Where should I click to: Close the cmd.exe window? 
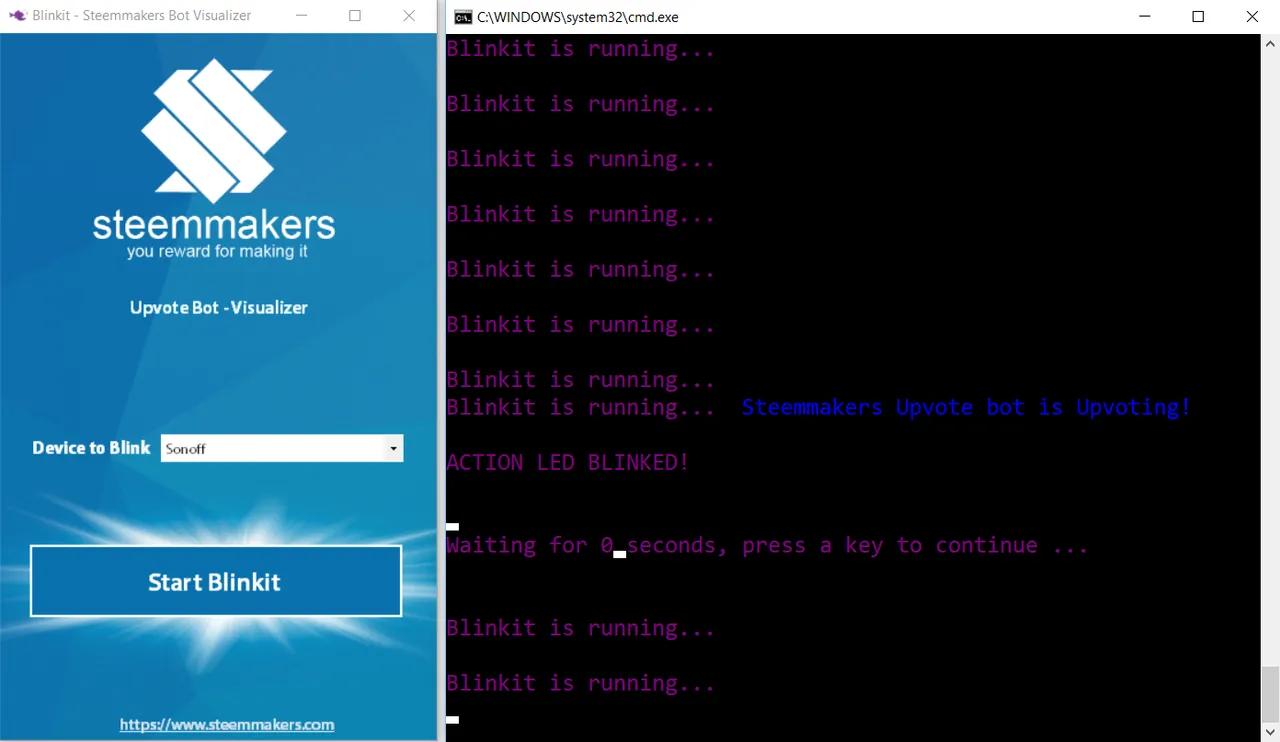(1252, 17)
